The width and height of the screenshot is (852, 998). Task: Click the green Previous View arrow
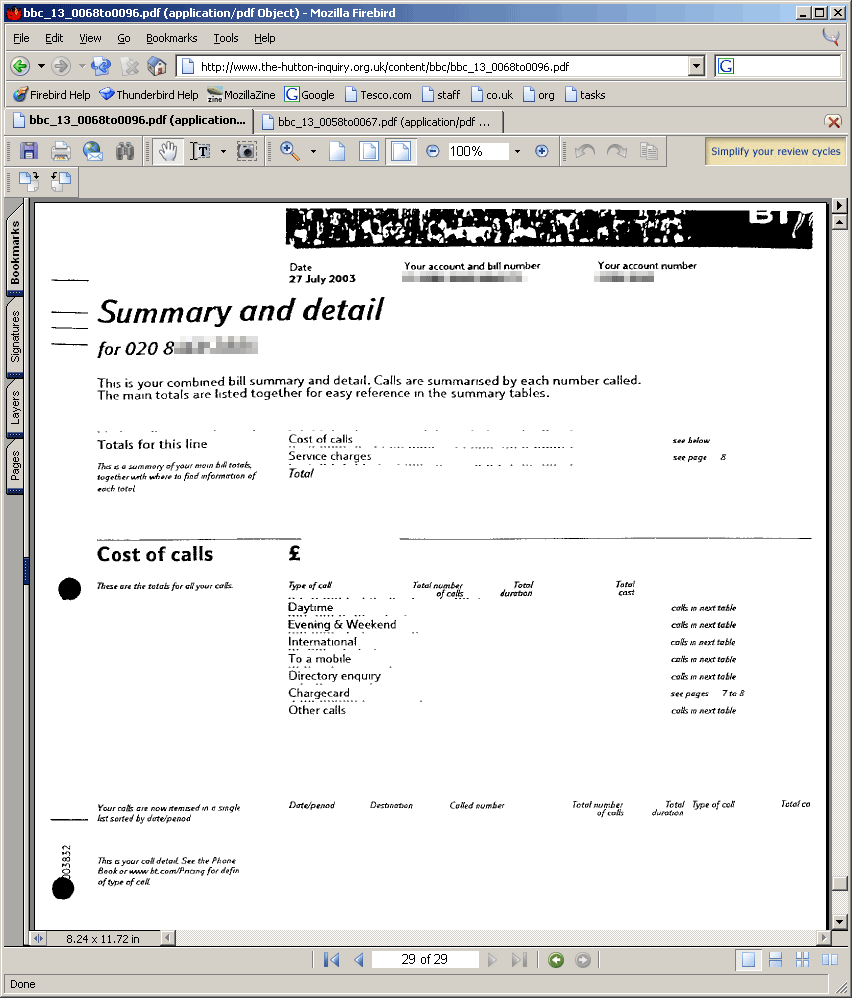tap(556, 960)
